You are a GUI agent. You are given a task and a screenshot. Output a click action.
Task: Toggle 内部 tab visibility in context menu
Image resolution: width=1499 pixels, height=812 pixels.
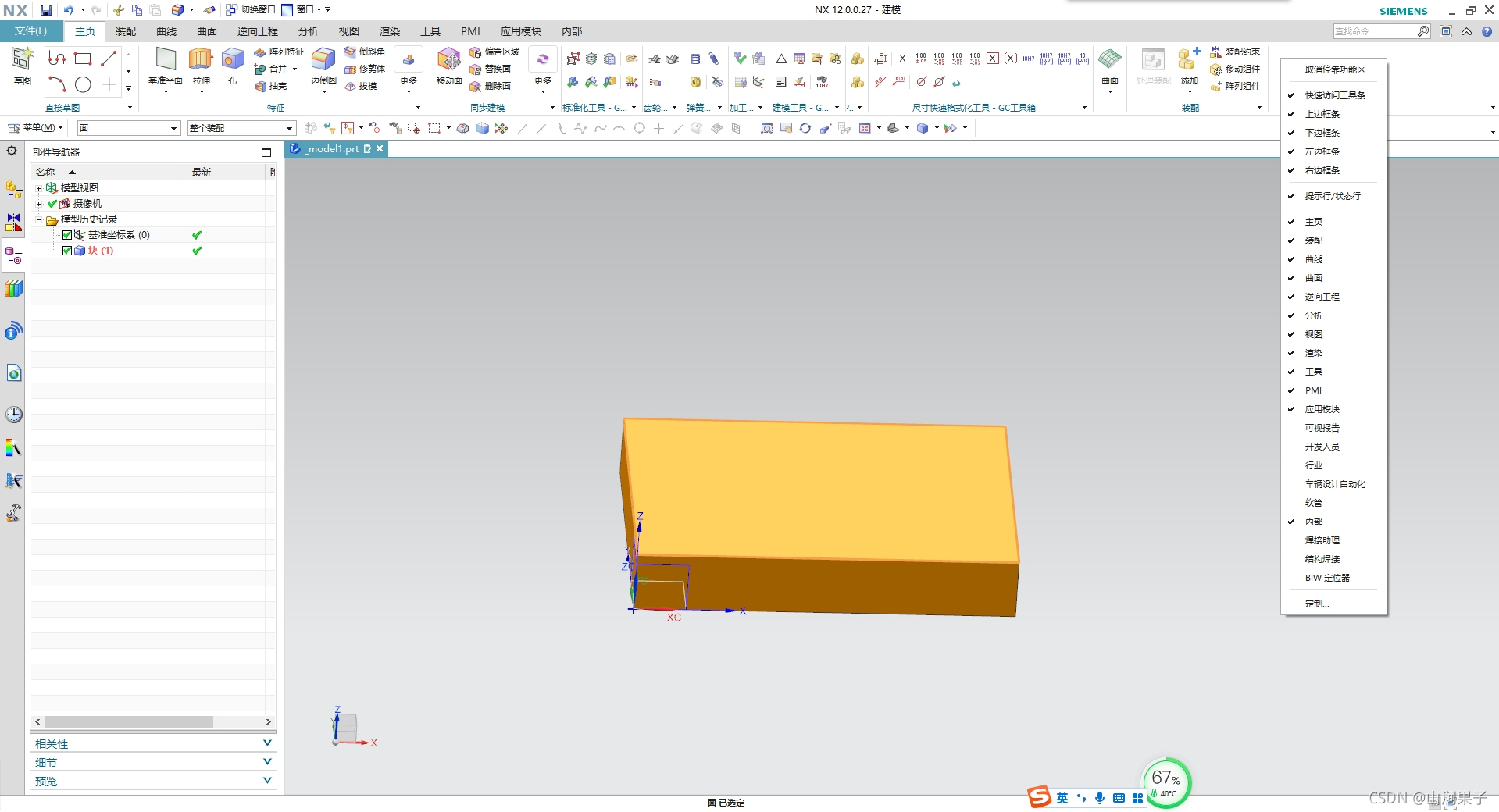[1334, 522]
